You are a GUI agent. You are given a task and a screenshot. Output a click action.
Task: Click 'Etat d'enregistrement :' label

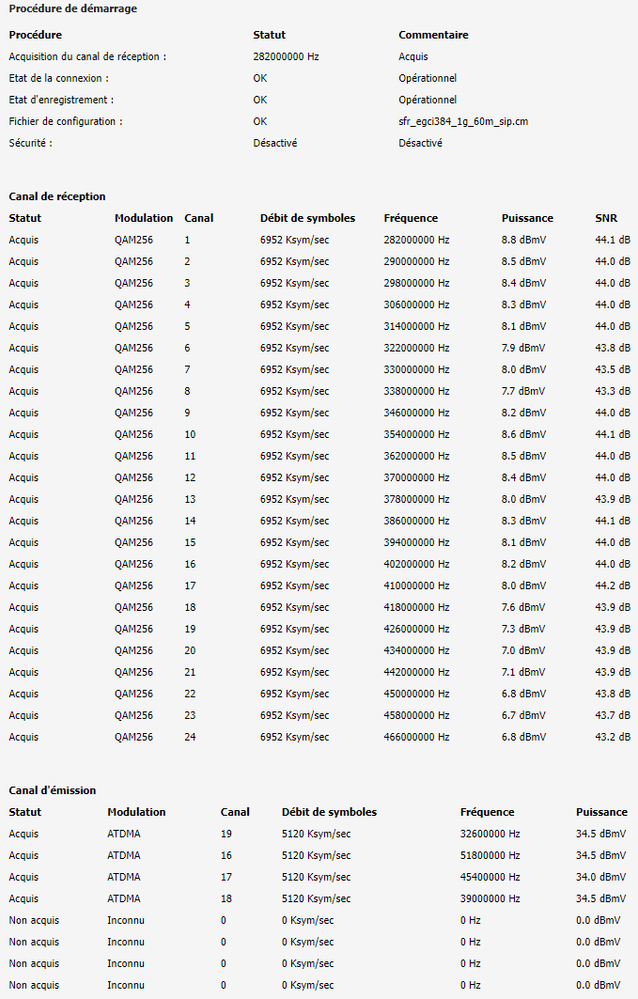tap(60, 100)
